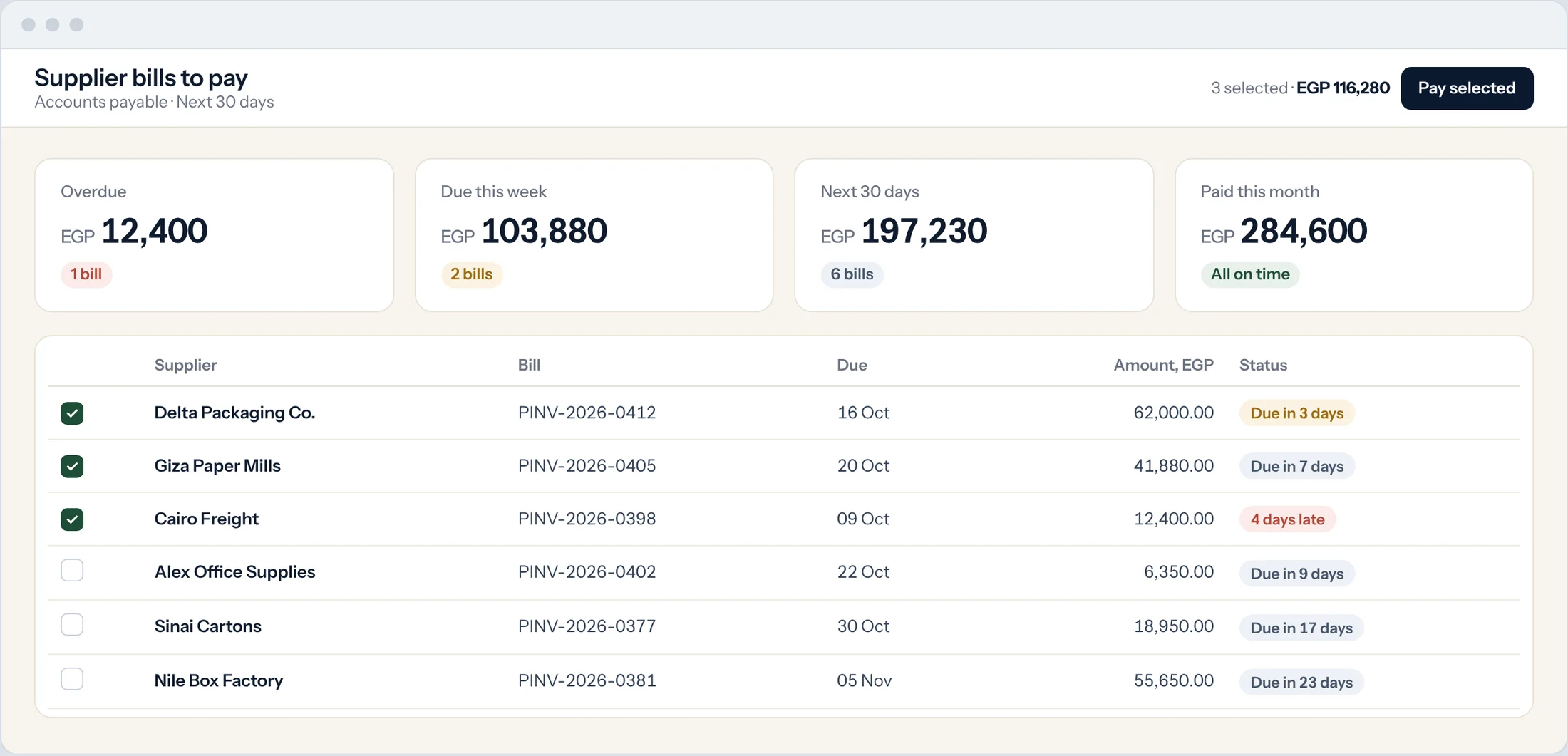This screenshot has height=756, width=1568.
Task: Check the Alex Office Supplies checkbox
Action: 72,571
